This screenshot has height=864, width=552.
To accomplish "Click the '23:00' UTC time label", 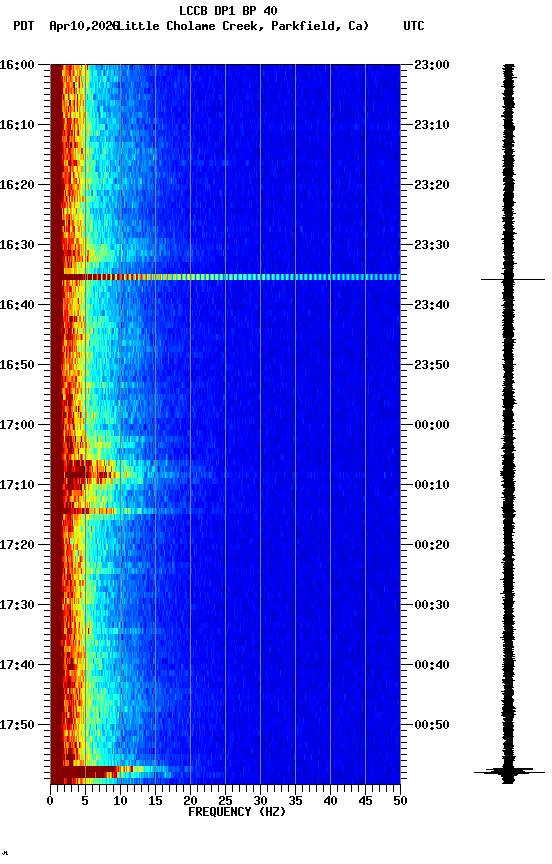I will [432, 65].
